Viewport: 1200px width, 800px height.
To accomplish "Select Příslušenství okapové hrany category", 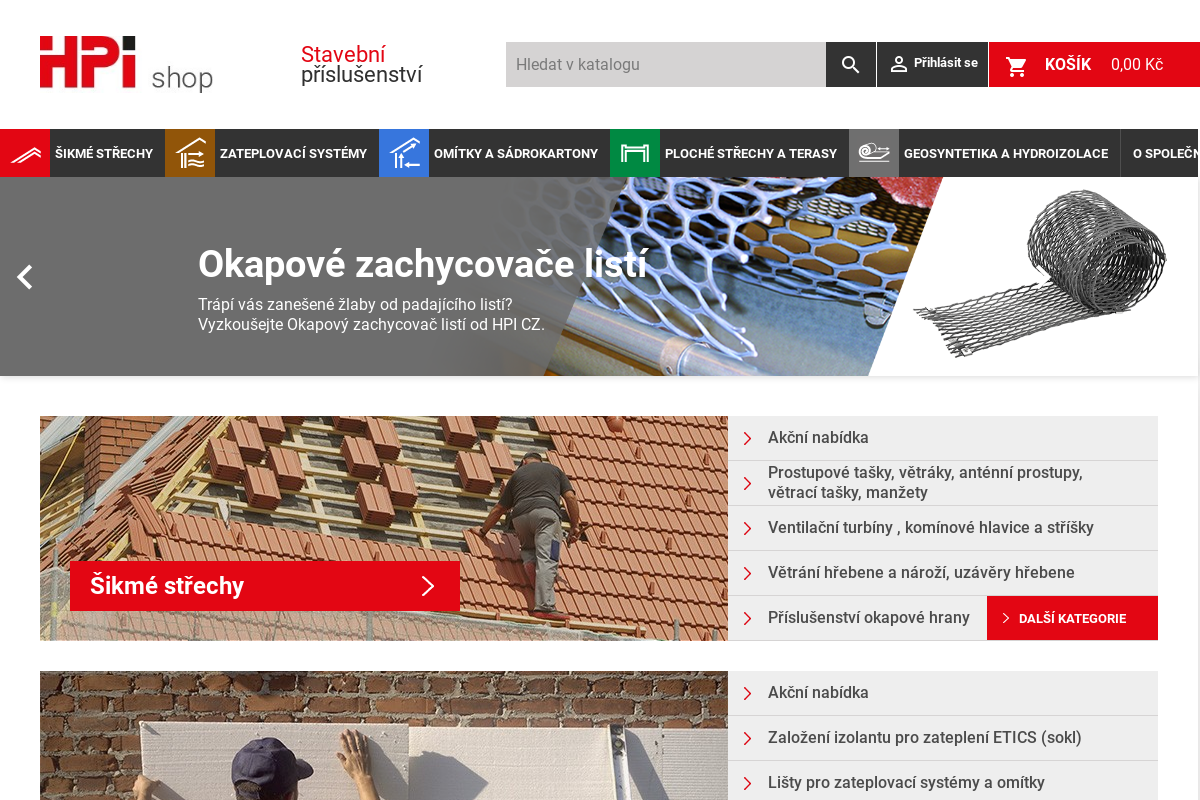I will [x=868, y=618].
